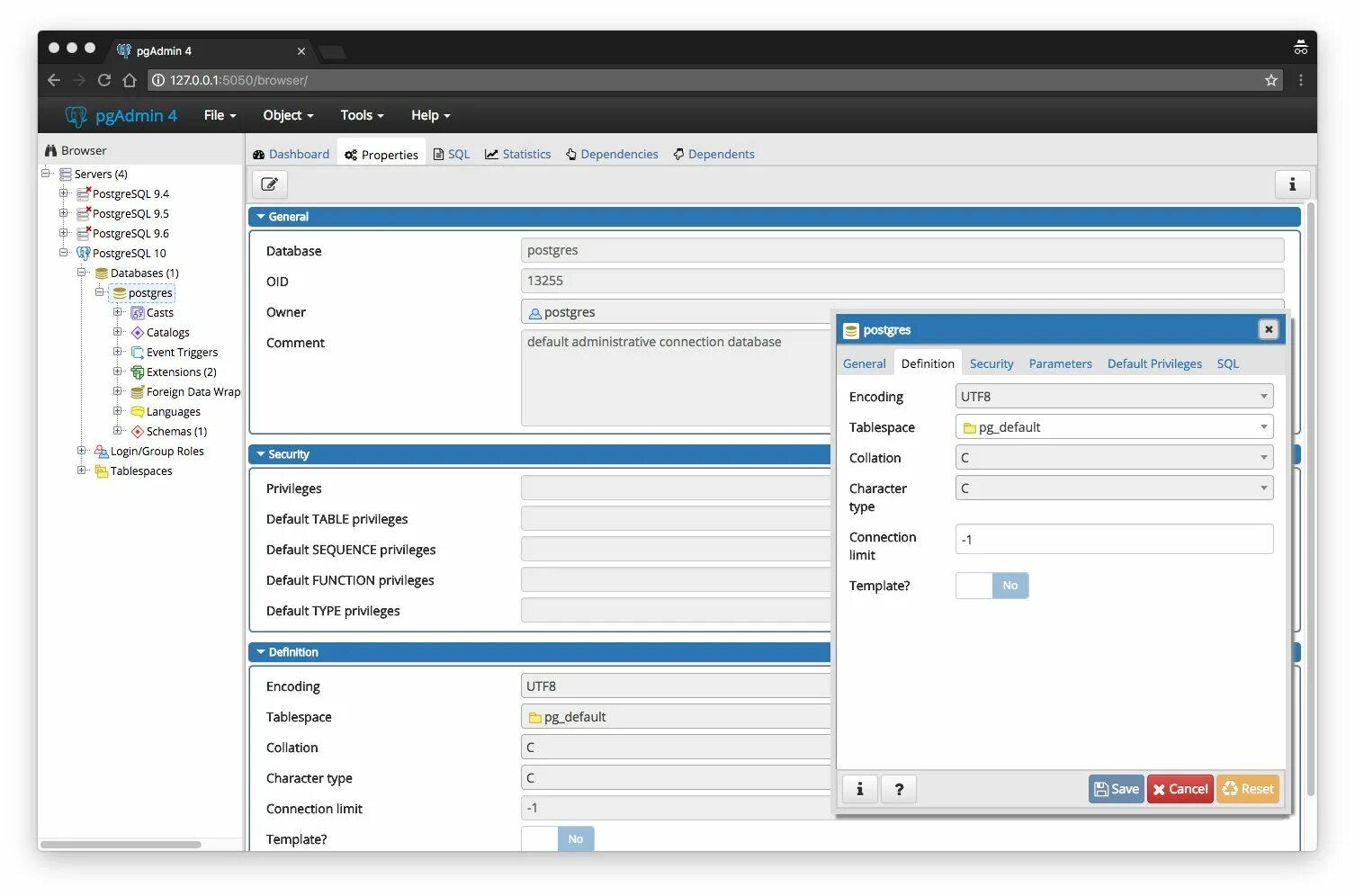Cancel the postgres dialog
The image size is (1355, 896).
(x=1180, y=789)
